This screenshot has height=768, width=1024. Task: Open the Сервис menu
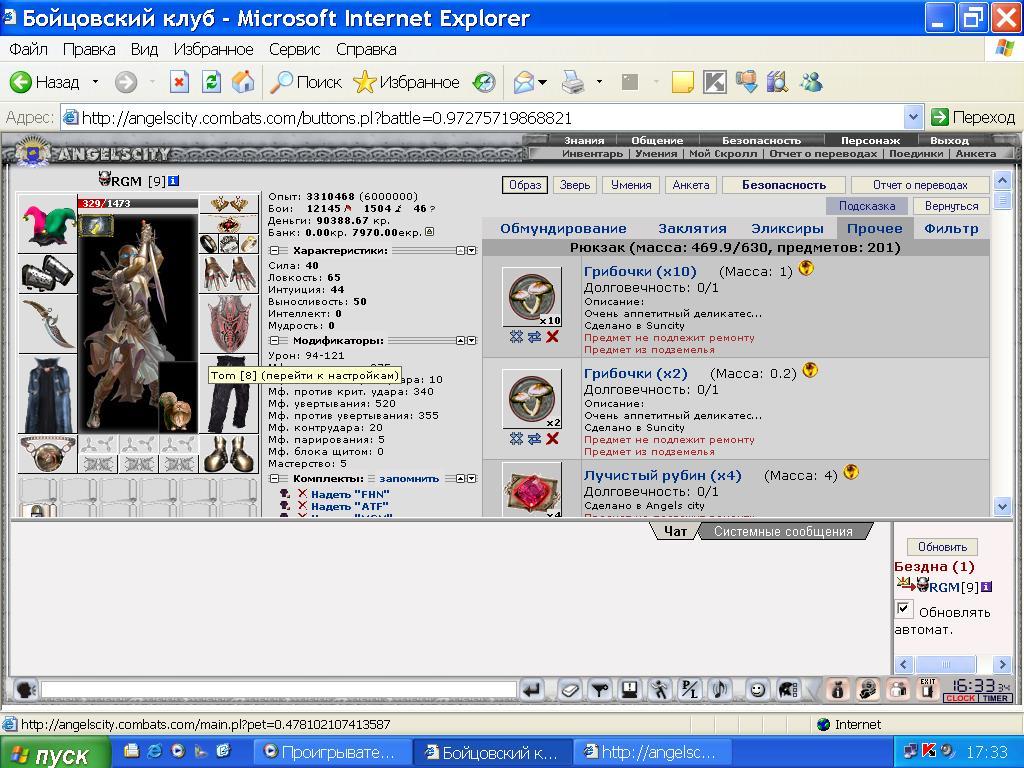[295, 49]
